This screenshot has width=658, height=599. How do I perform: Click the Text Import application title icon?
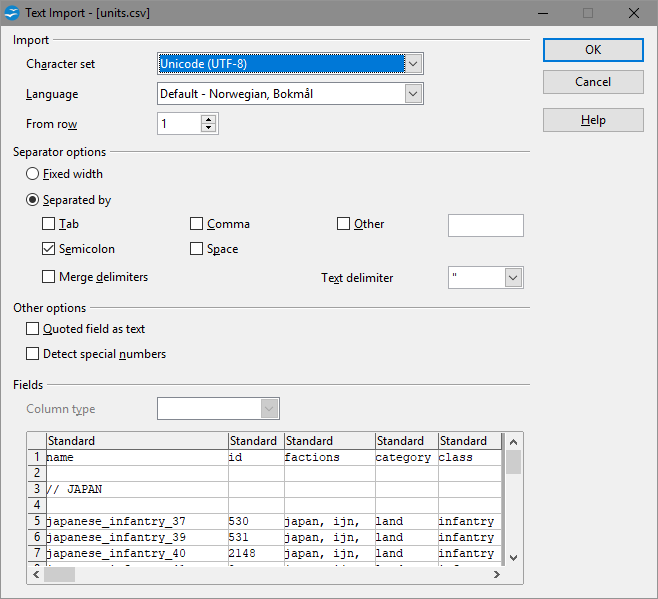[x=12, y=13]
